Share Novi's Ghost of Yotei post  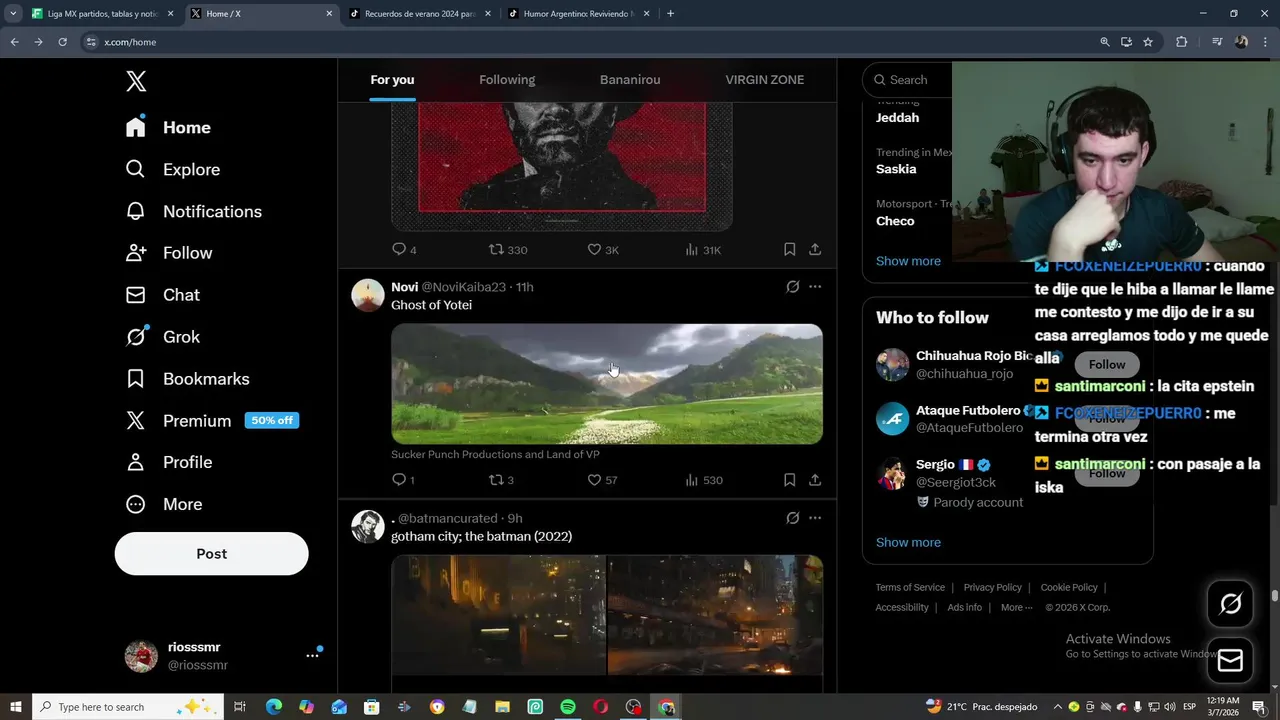click(x=815, y=480)
